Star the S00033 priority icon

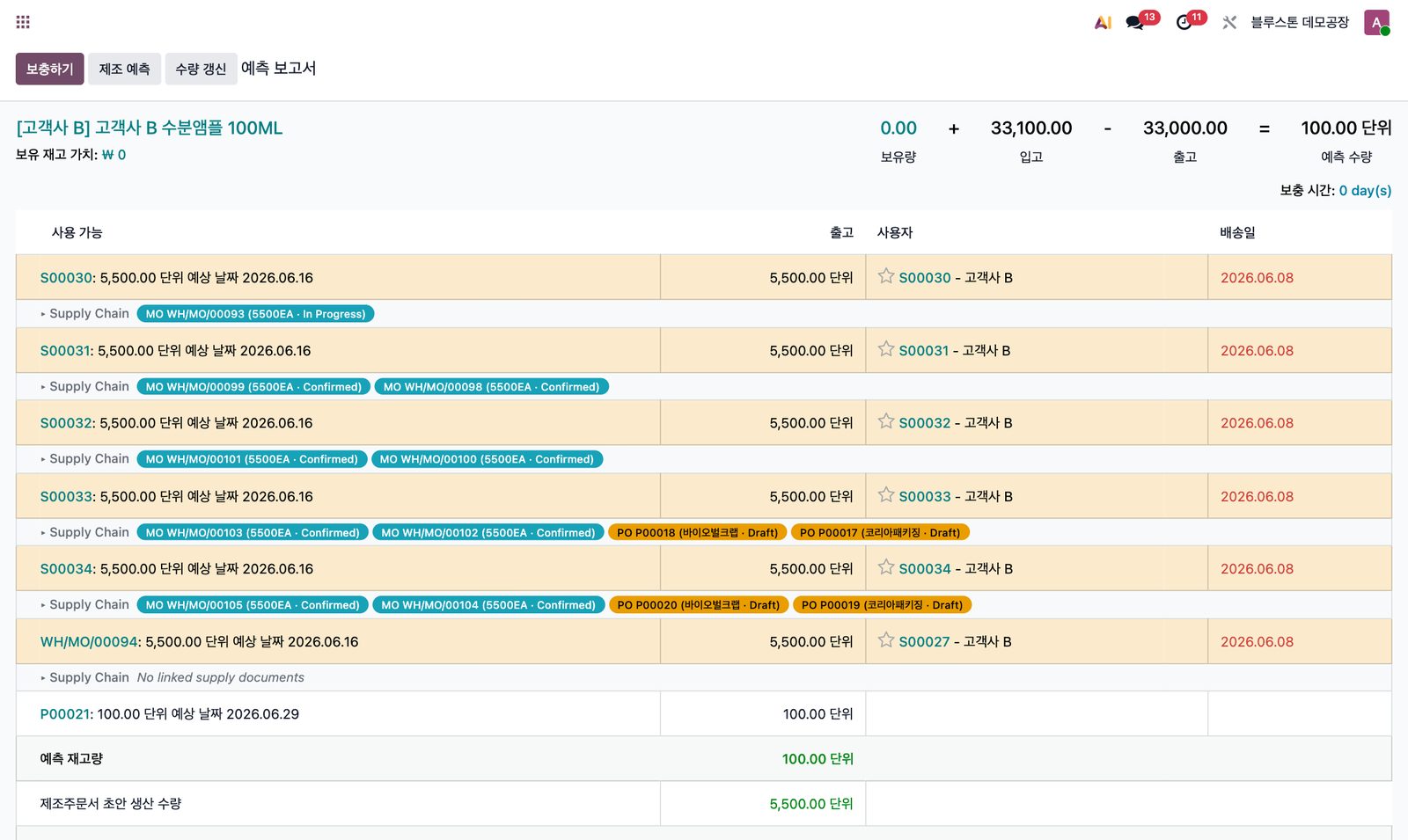(x=886, y=495)
